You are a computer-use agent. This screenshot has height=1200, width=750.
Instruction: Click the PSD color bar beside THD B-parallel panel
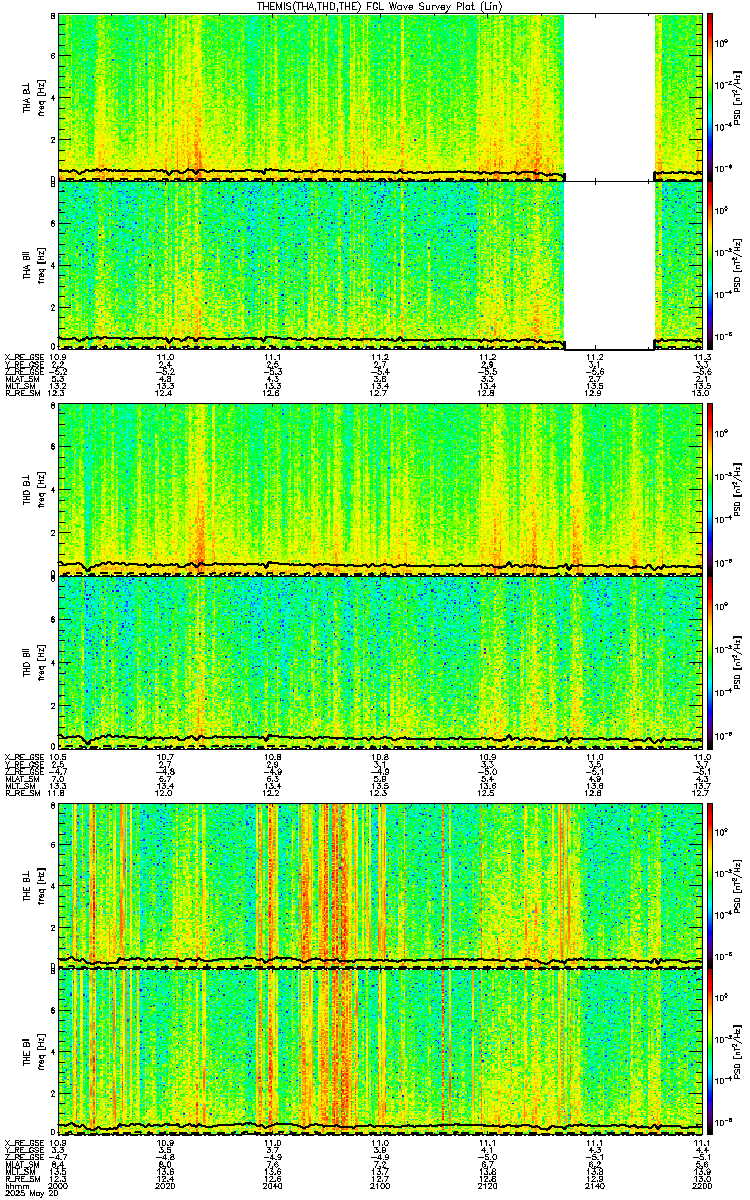pos(711,661)
